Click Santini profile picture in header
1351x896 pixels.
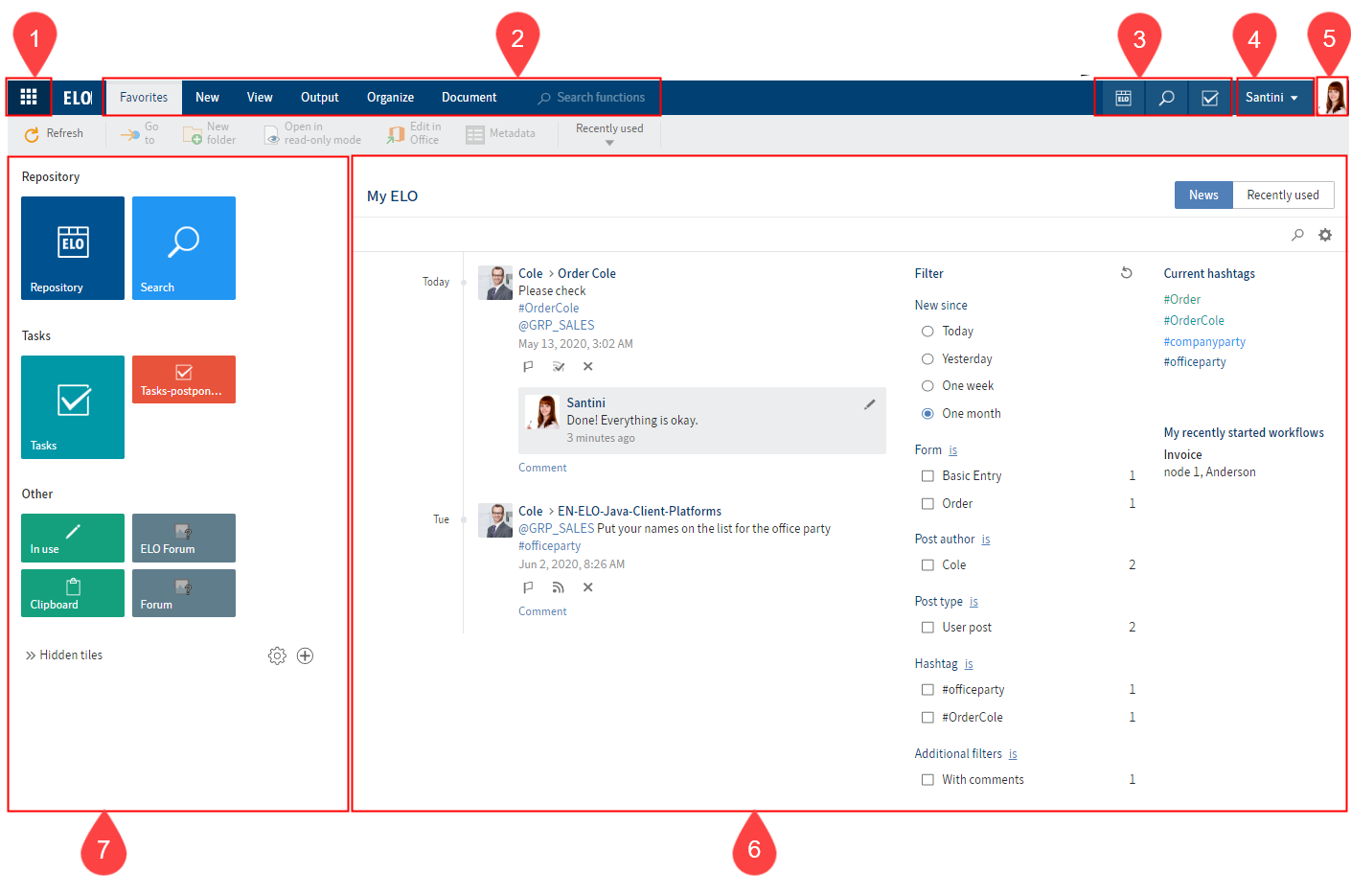pyautogui.click(x=1333, y=98)
